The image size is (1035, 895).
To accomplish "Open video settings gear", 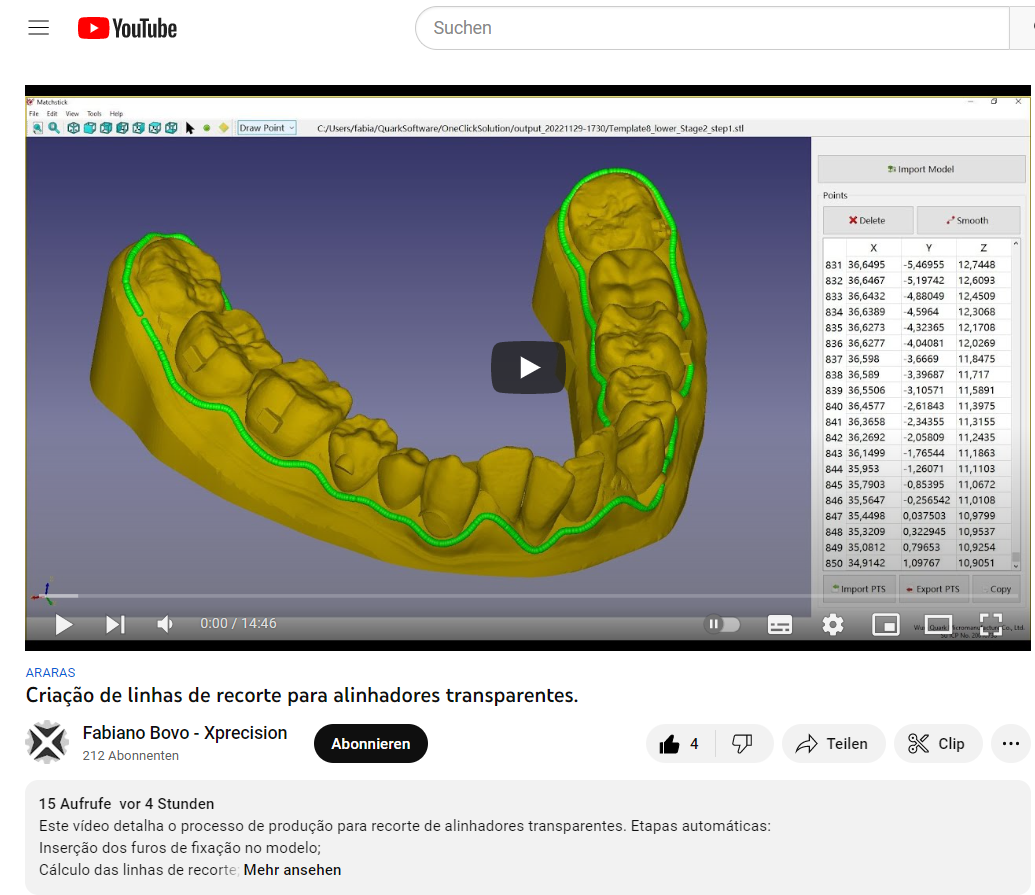I will point(833,624).
